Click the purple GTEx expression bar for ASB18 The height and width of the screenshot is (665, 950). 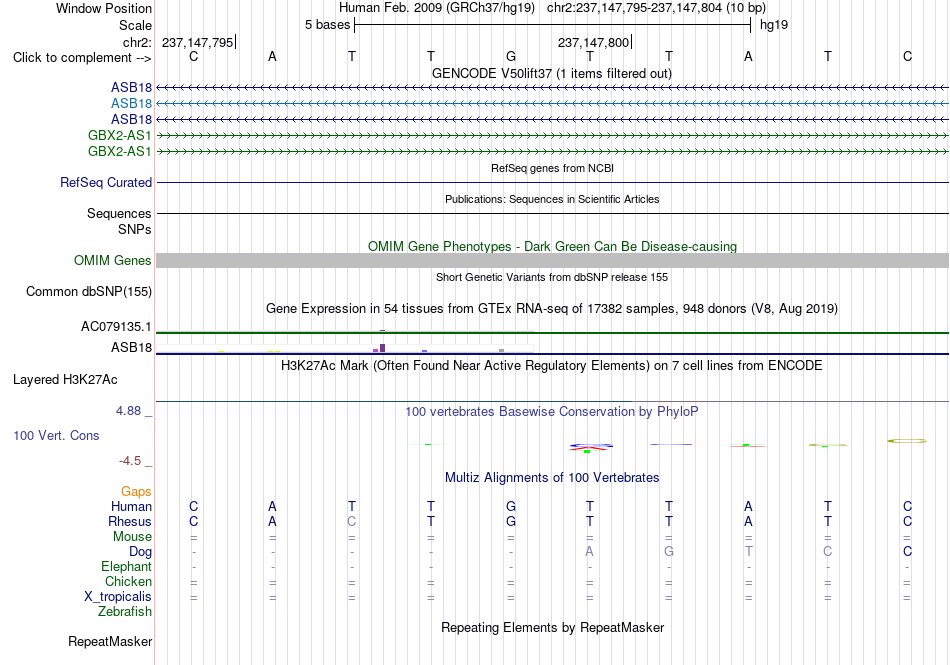click(382, 348)
